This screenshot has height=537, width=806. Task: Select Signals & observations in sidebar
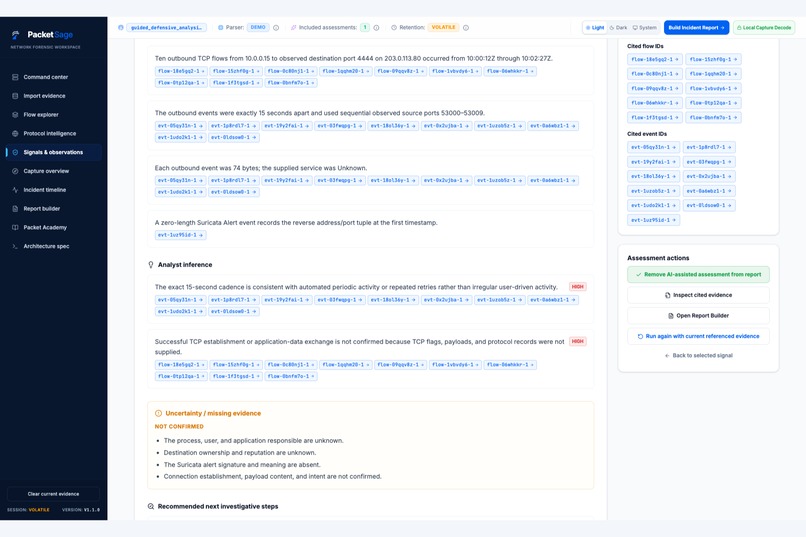coord(53,153)
